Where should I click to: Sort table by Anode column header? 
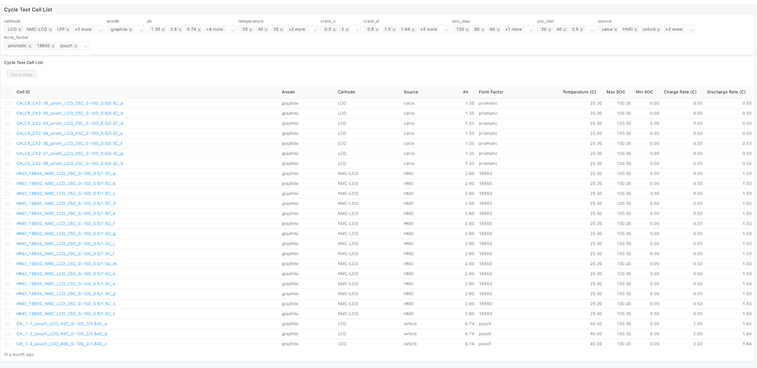[288, 92]
